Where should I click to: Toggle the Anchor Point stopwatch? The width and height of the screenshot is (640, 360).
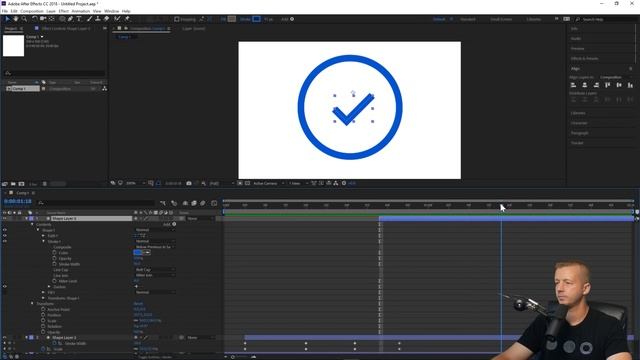pos(43,309)
